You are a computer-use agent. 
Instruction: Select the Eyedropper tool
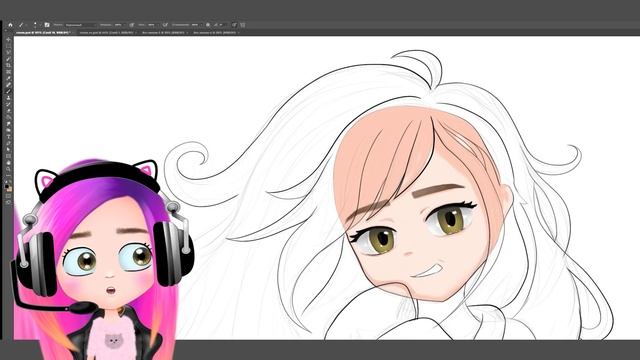[9, 78]
